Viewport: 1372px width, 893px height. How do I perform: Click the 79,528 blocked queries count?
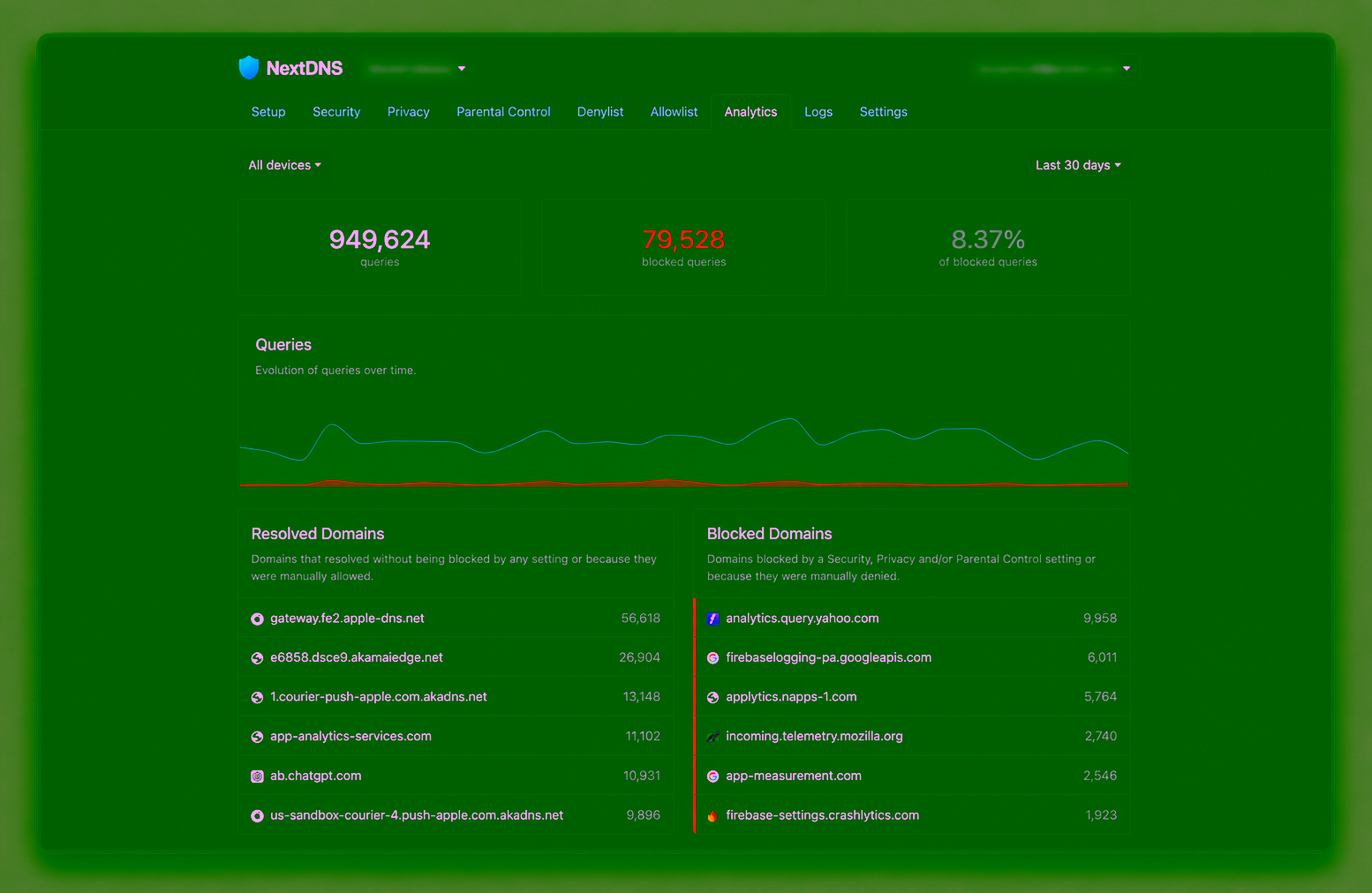[683, 239]
